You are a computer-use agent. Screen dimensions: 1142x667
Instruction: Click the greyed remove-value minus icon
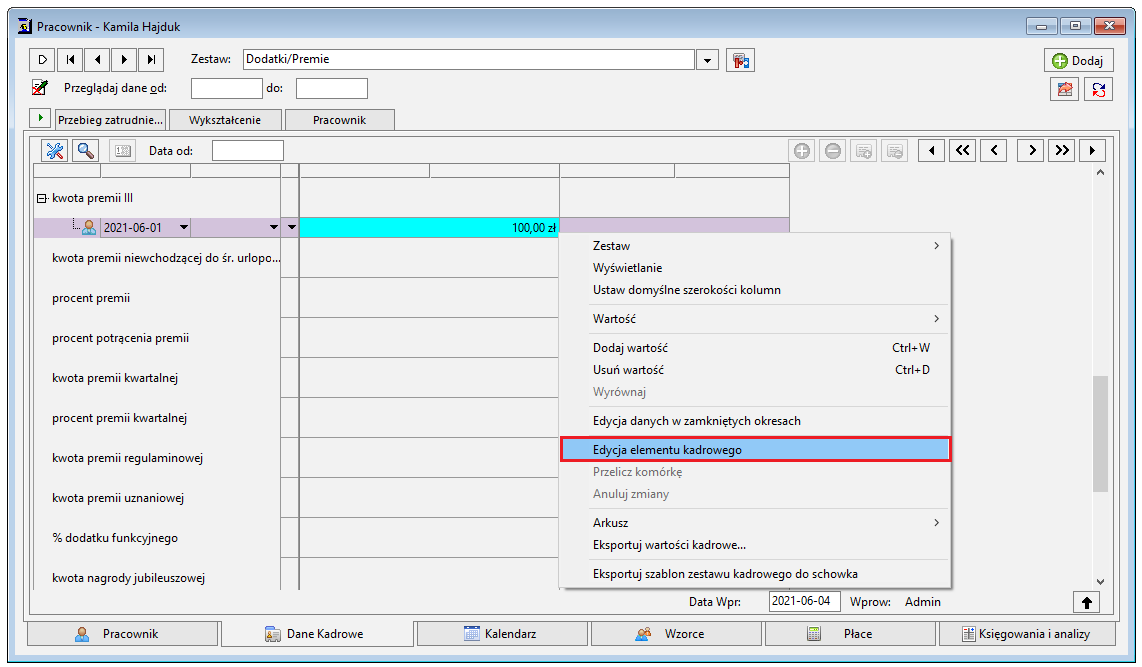pos(832,151)
